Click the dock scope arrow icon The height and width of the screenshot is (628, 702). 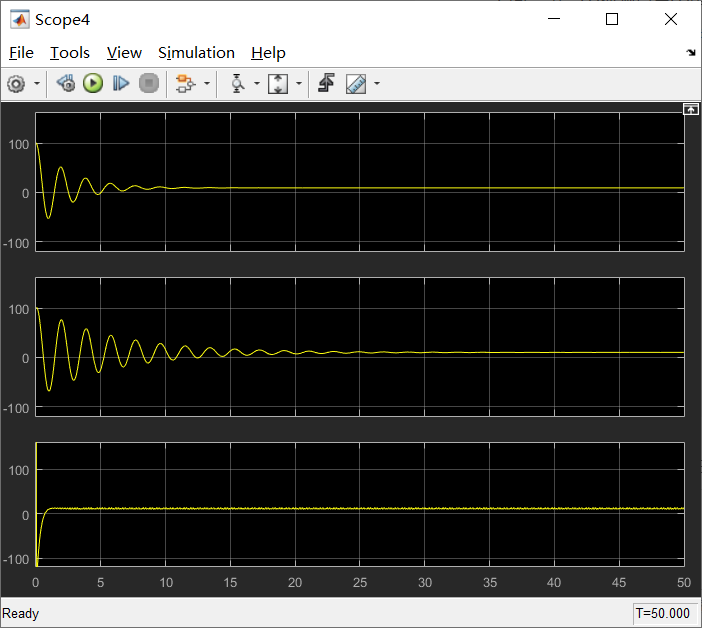coord(691,53)
